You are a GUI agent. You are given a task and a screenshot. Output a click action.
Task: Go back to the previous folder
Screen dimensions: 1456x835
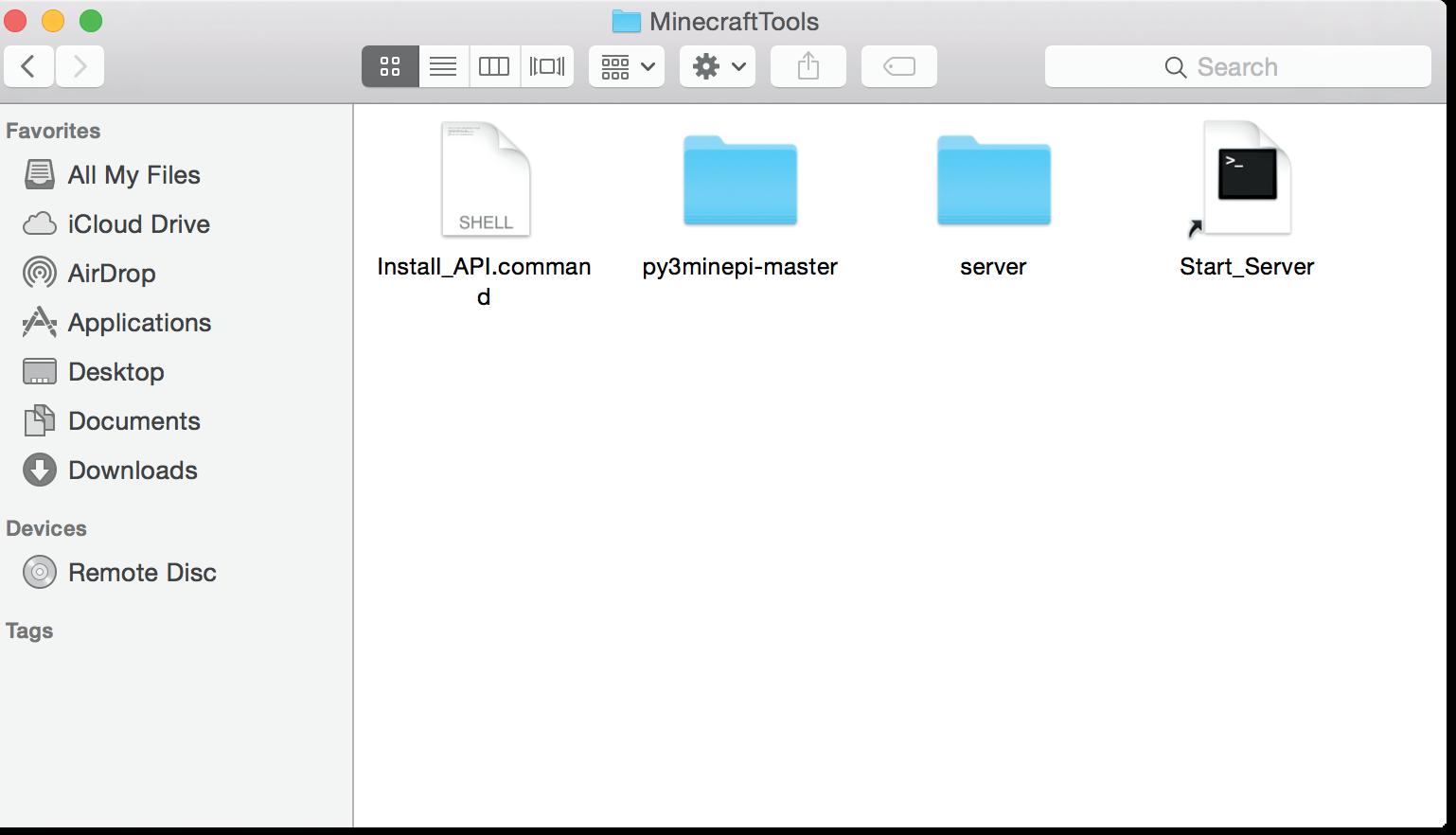[x=28, y=66]
